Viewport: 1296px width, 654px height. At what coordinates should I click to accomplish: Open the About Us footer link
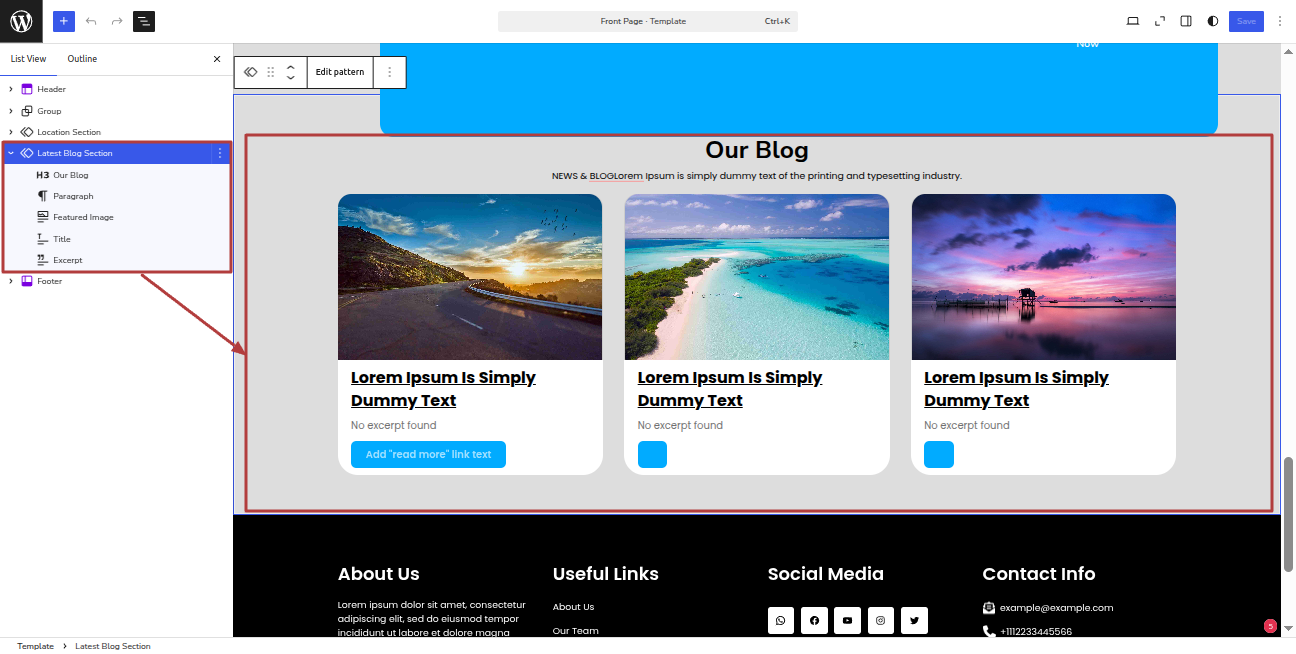pos(573,607)
